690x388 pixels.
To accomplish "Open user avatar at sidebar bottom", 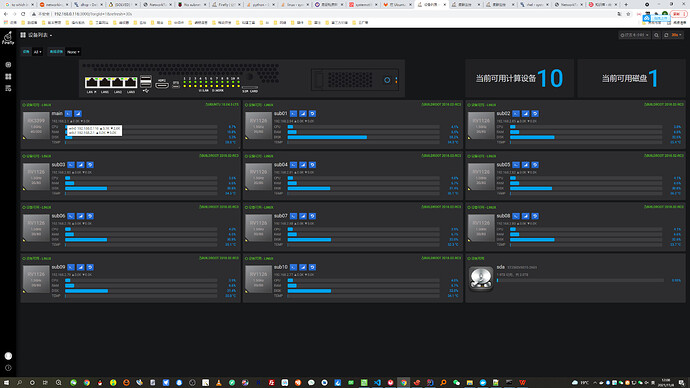I will [x=8, y=356].
